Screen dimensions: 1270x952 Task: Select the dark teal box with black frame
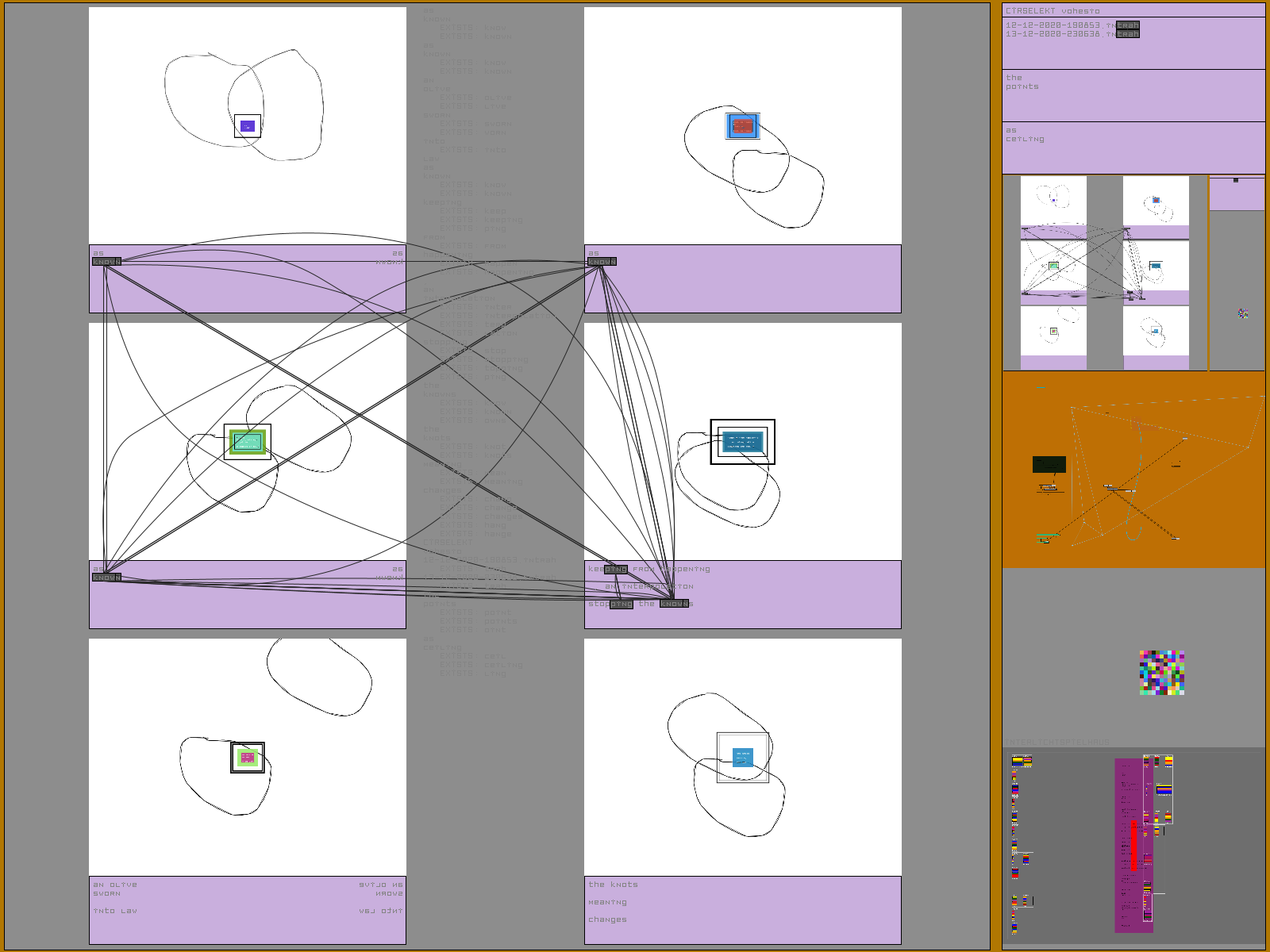click(x=742, y=442)
